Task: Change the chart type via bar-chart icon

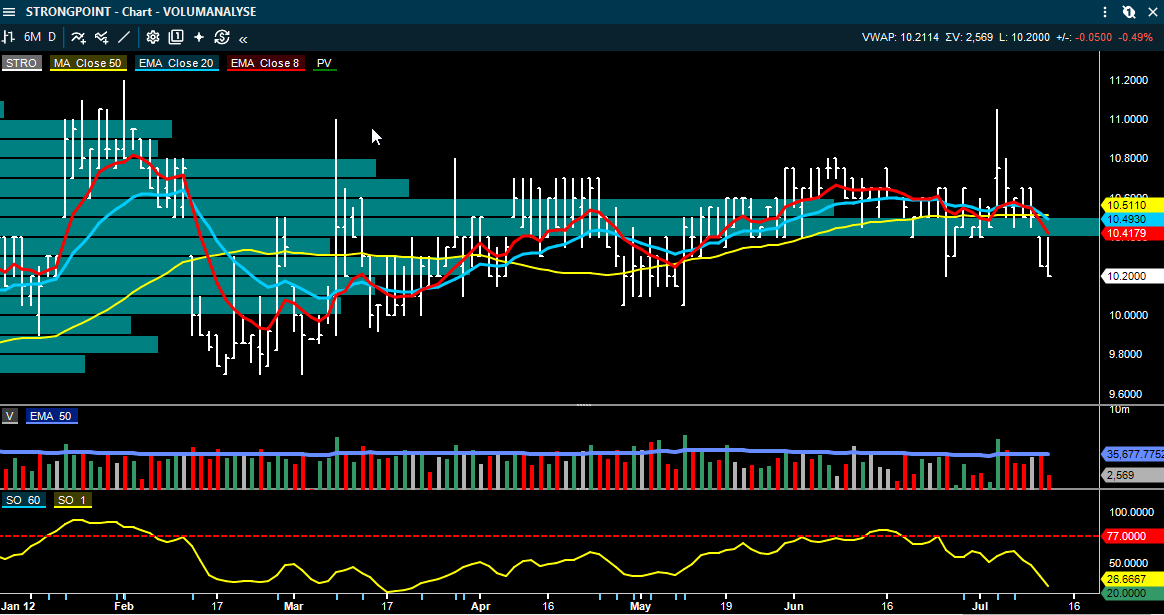Action: pyautogui.click(x=9, y=36)
